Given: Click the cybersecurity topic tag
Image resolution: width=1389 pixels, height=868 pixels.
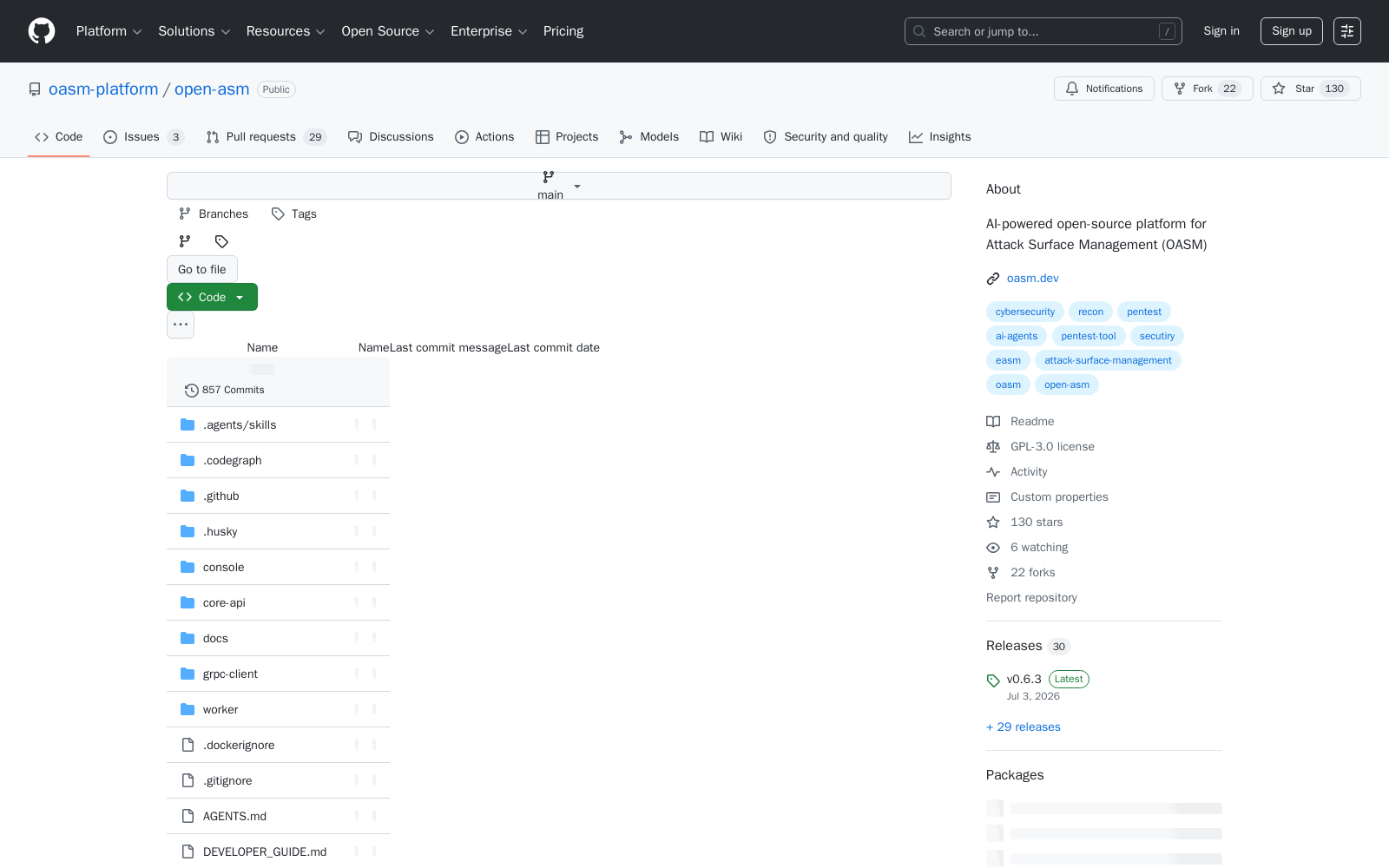Looking at the screenshot, I should point(1025,312).
